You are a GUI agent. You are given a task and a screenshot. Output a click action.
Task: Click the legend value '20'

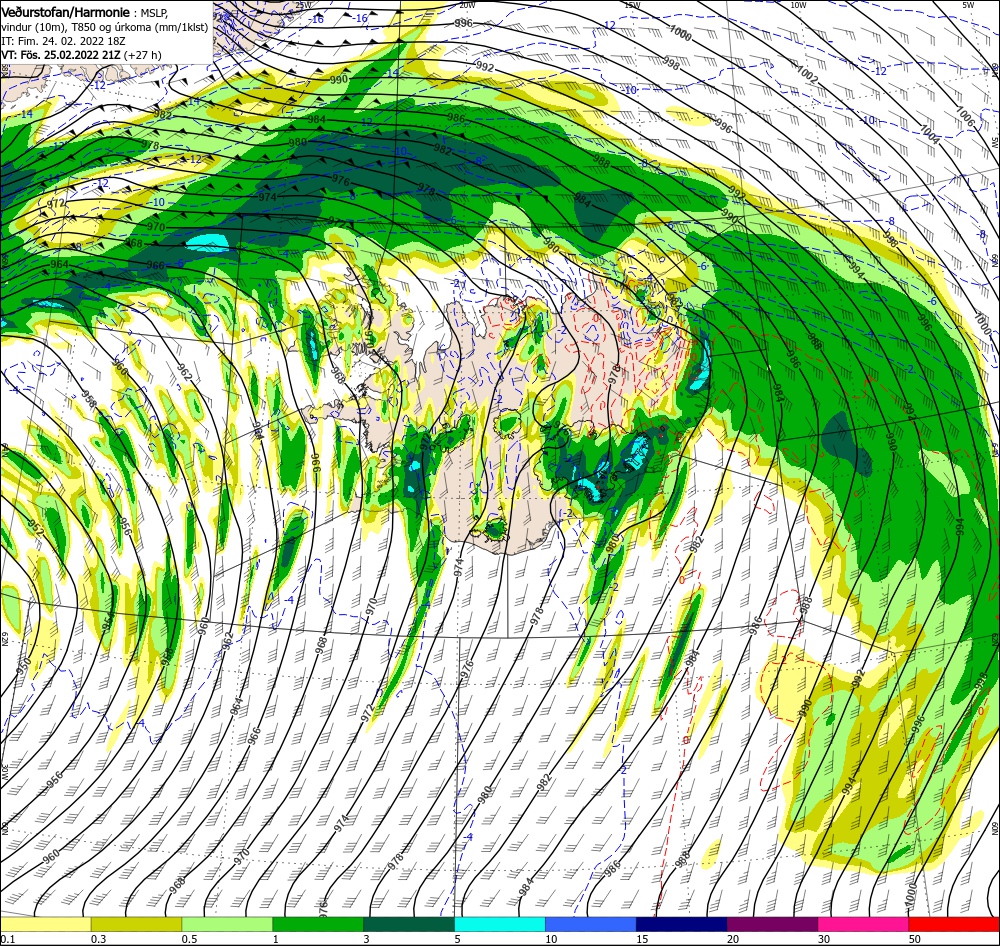[x=733, y=939]
